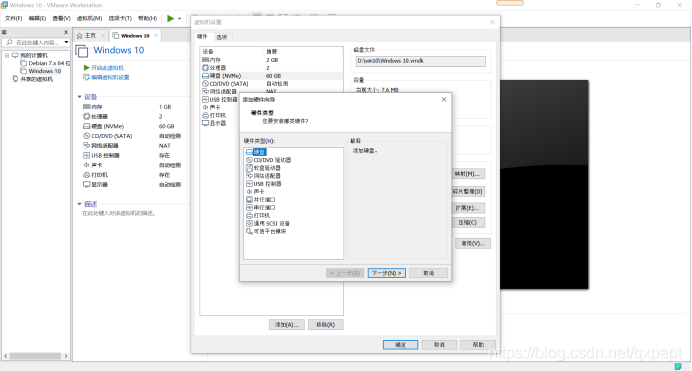This screenshot has height=371, width=692.
Task: Click the search magnifier icon in library box
Action: (9, 42)
